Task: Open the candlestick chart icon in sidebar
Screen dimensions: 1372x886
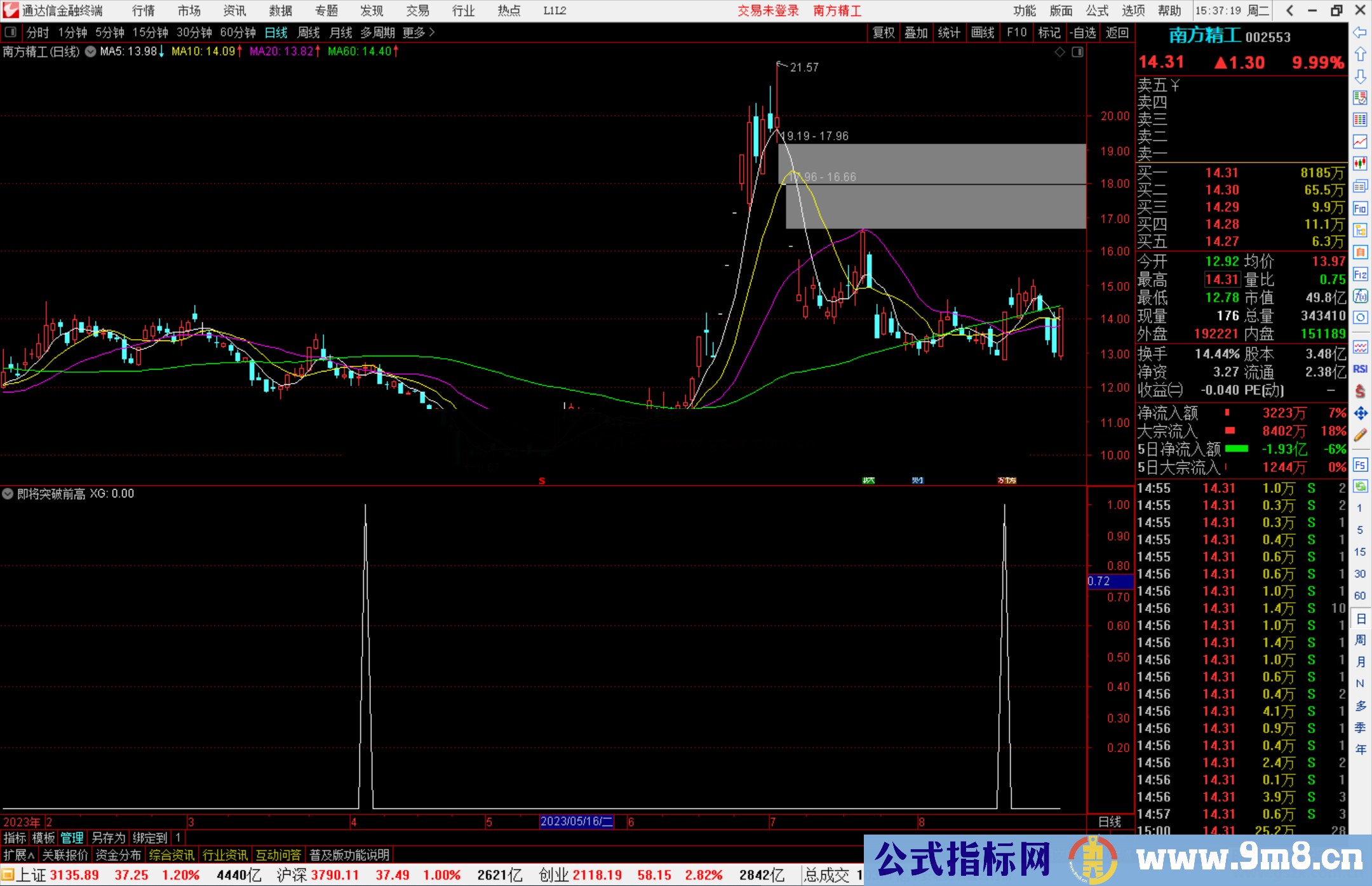Action: [1360, 164]
